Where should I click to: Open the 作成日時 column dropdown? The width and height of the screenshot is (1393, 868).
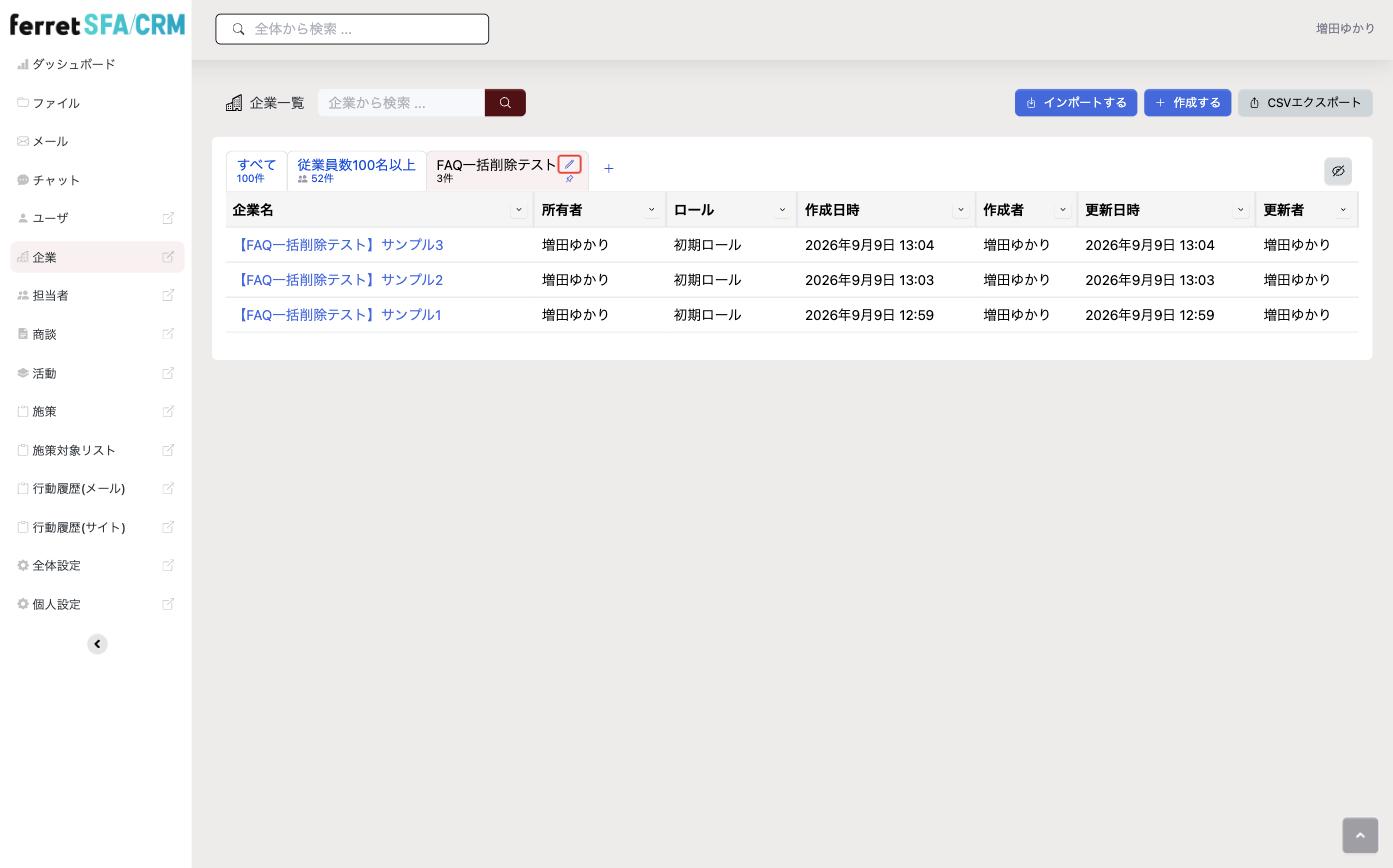[x=961, y=210]
